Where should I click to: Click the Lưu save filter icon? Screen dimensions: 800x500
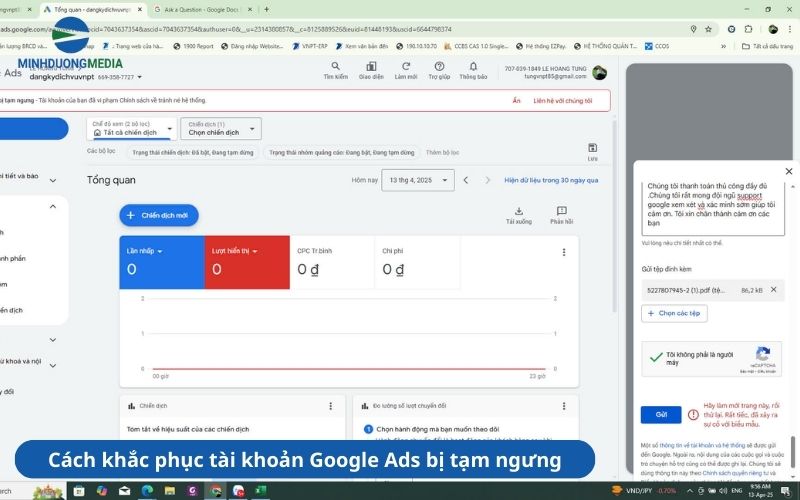[592, 148]
